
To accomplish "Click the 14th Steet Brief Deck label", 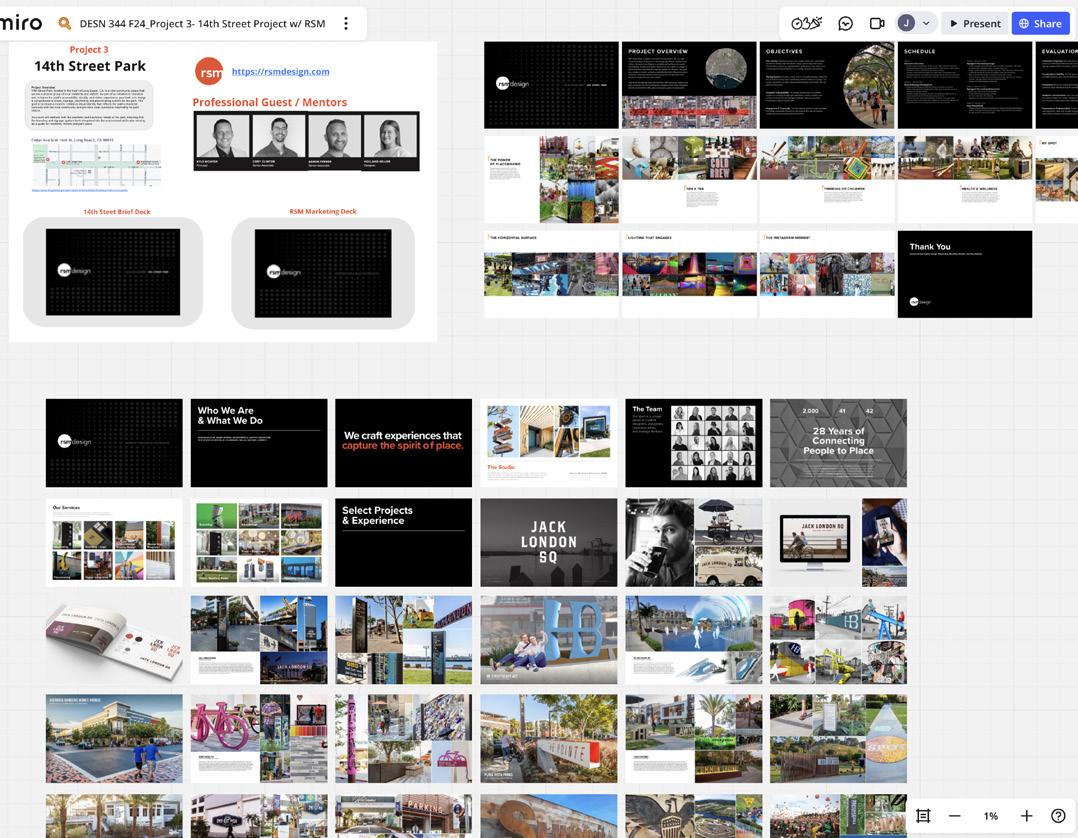I will [117, 212].
